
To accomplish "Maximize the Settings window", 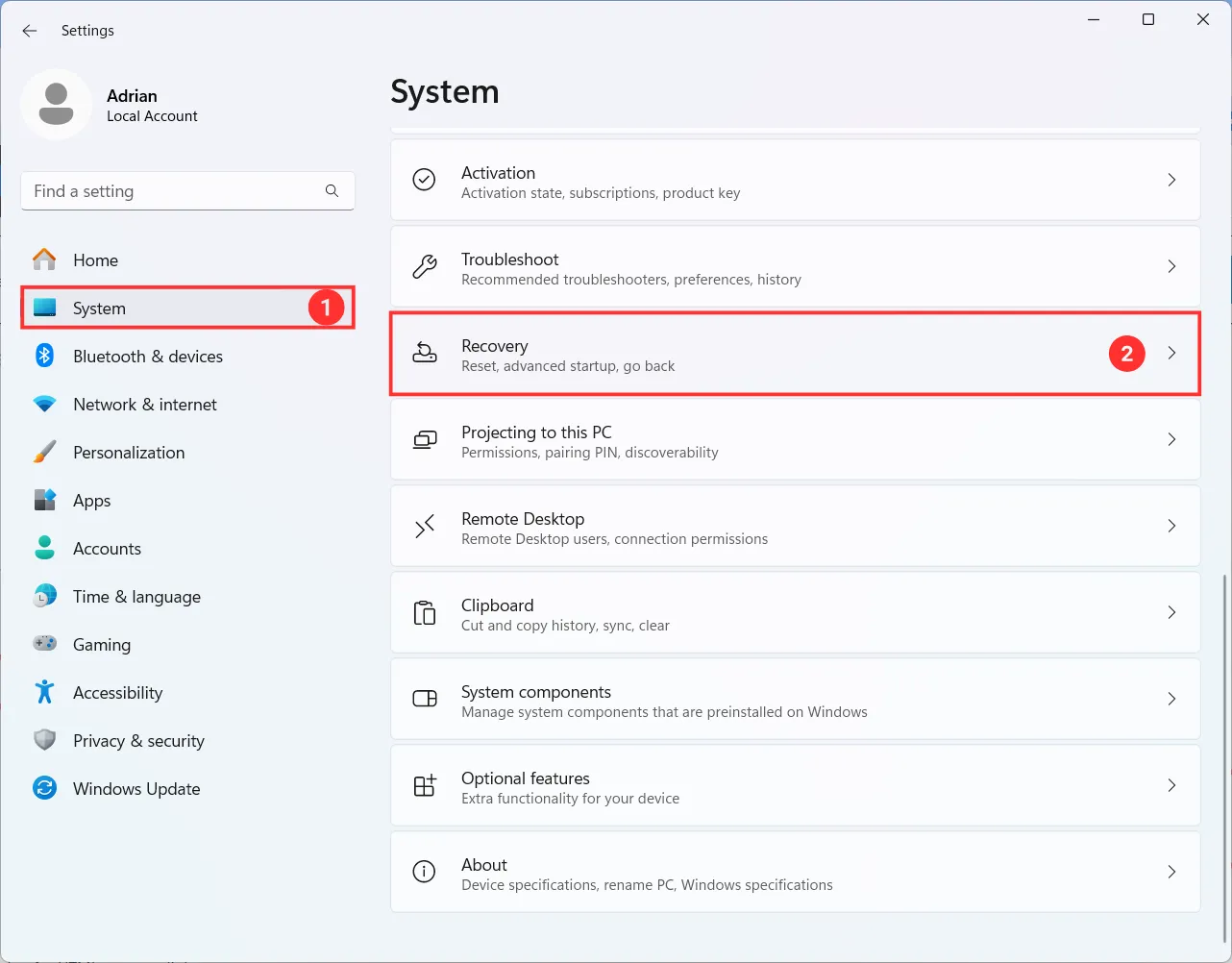I will (1148, 19).
